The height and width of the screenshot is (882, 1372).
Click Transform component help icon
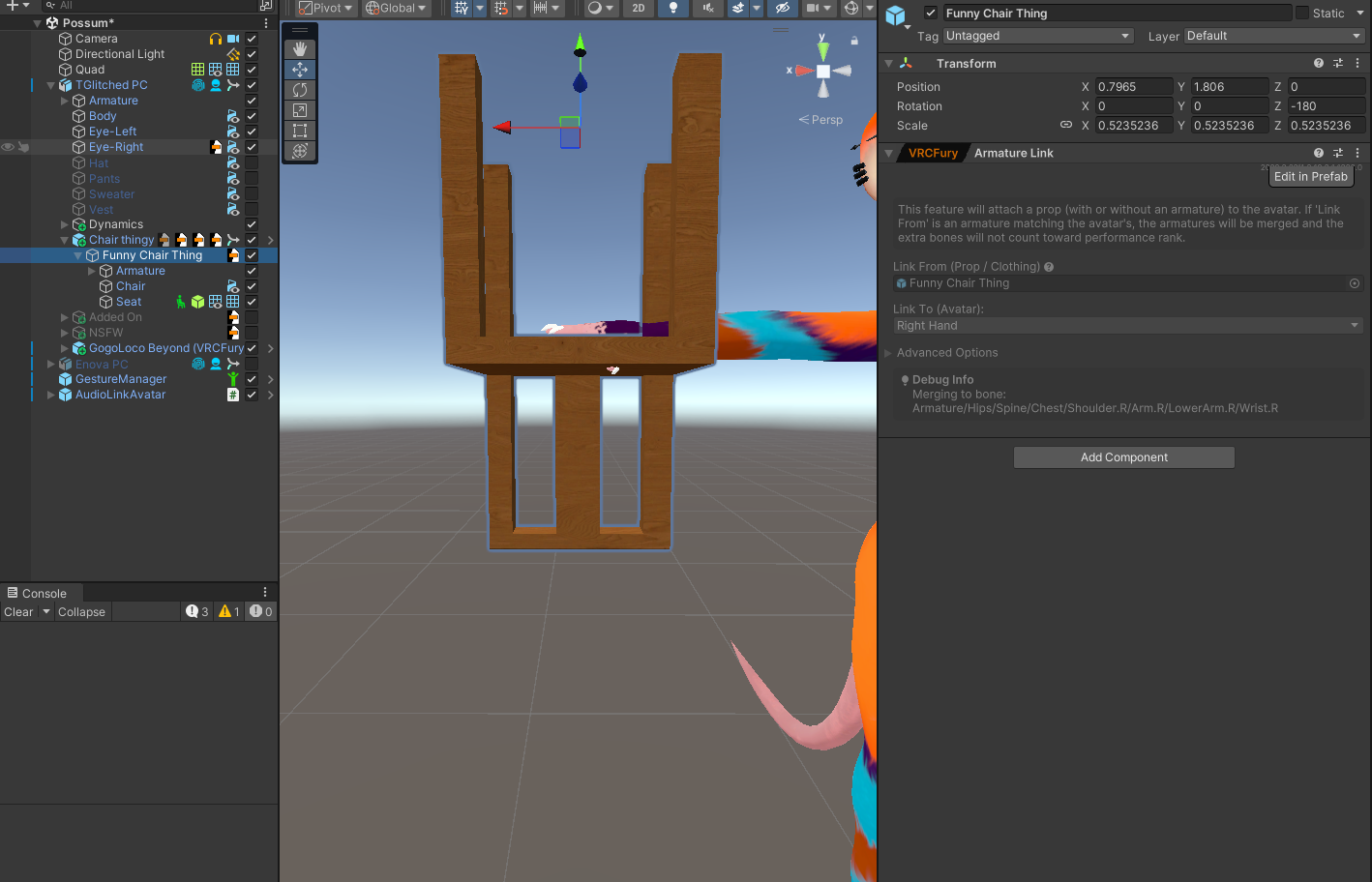coord(1318,63)
